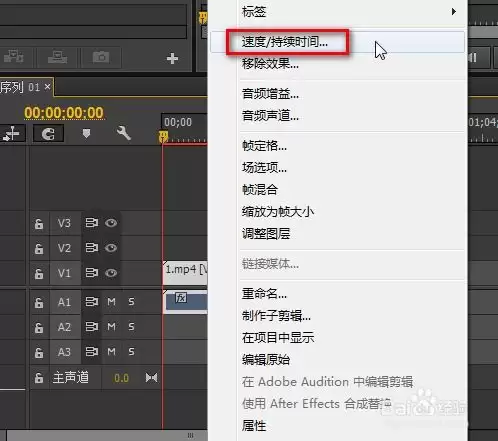
Task: Click the overwrite edit icon in monitor toolbar
Action: tap(57, 57)
